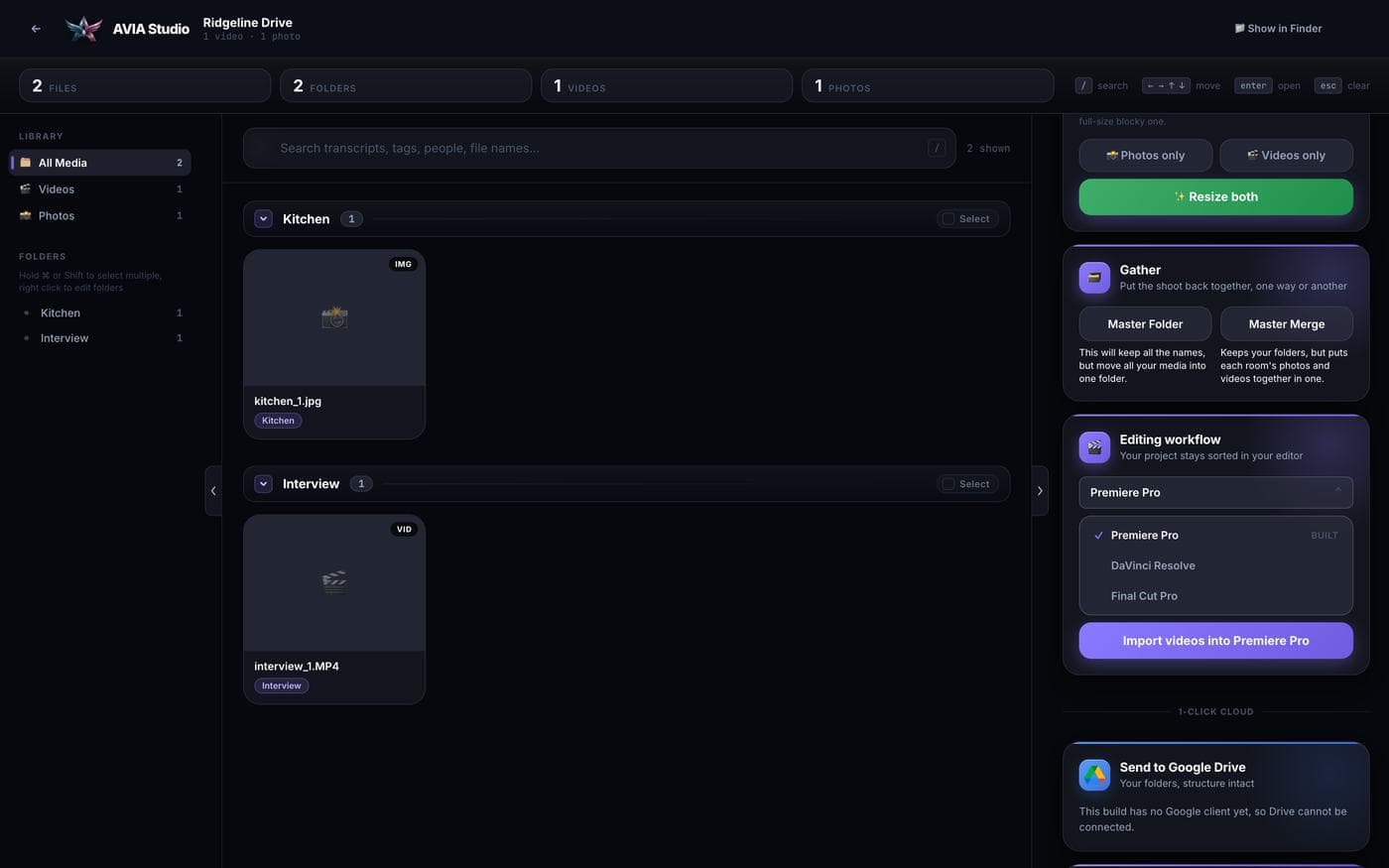
Task: Close the editor selection dropdown showing Premiere Pro
Action: point(1215,493)
